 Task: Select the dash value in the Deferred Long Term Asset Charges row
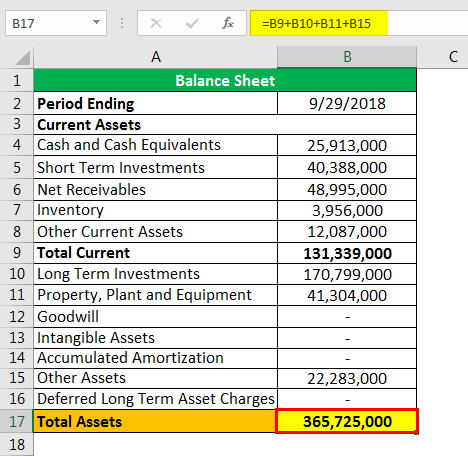pos(347,399)
